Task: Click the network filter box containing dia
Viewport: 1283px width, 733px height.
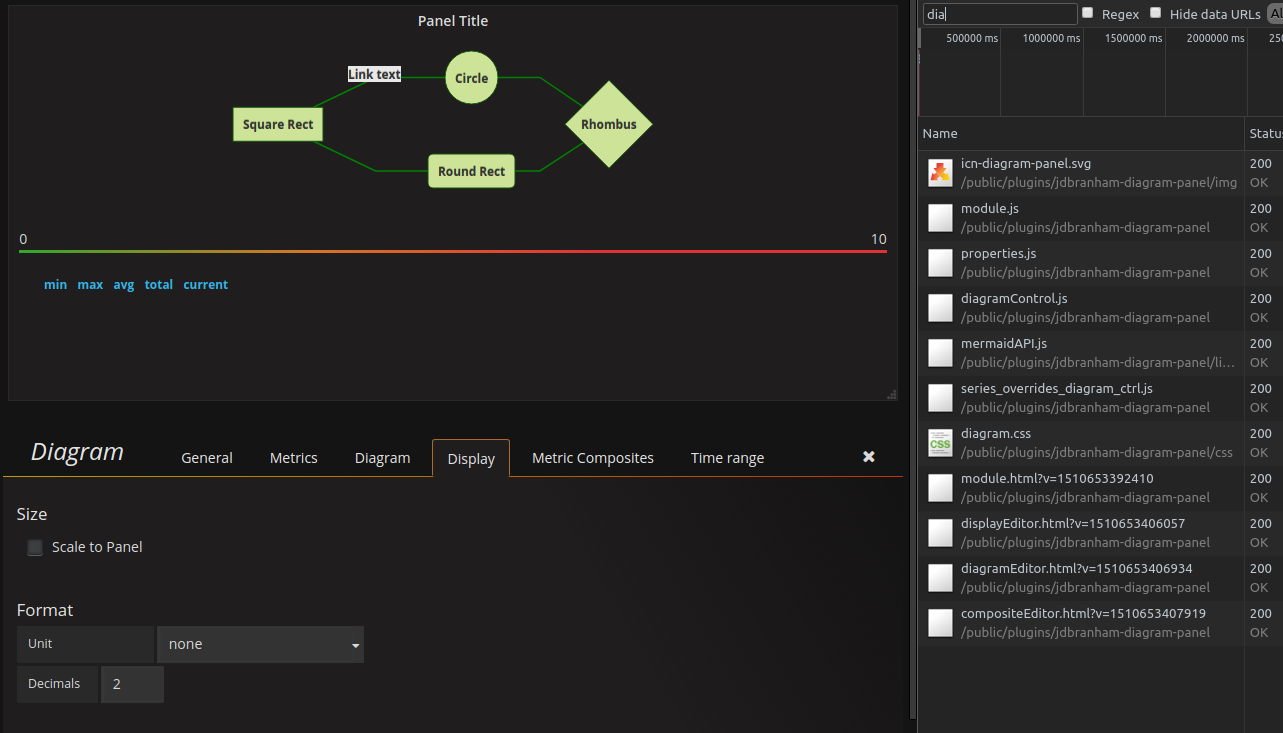Action: tap(998, 13)
